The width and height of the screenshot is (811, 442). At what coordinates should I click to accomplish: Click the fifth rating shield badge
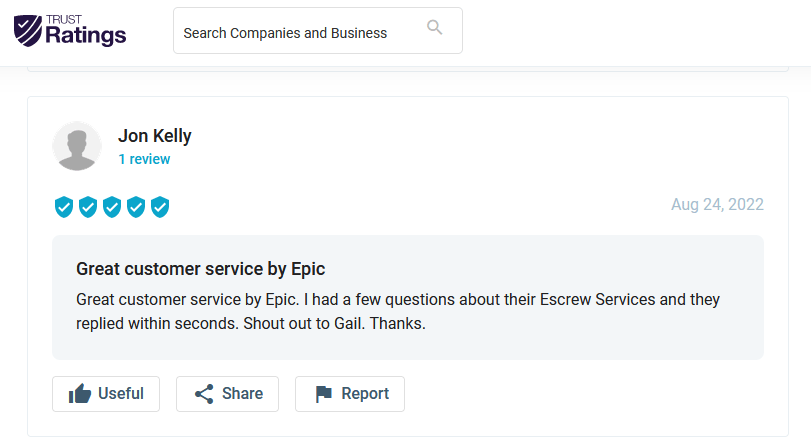click(x=160, y=207)
